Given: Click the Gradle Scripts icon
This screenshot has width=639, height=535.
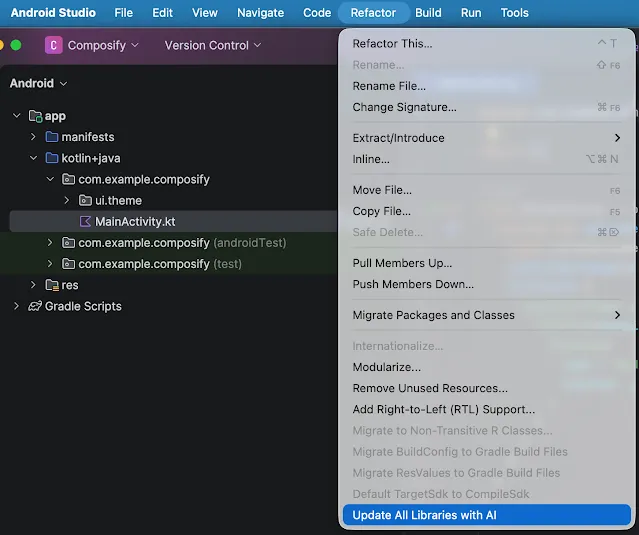Looking at the screenshot, I should (x=34, y=306).
